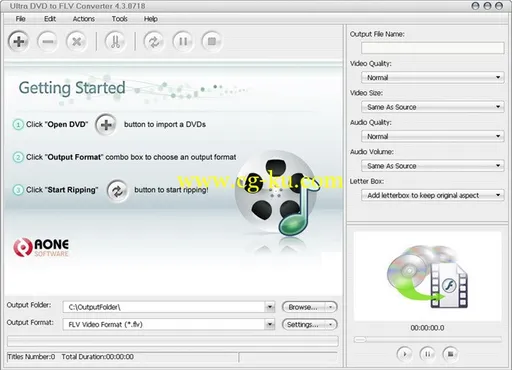Open the Output Folder path dropdown
Image resolution: width=512 pixels, height=370 pixels.
coord(270,307)
